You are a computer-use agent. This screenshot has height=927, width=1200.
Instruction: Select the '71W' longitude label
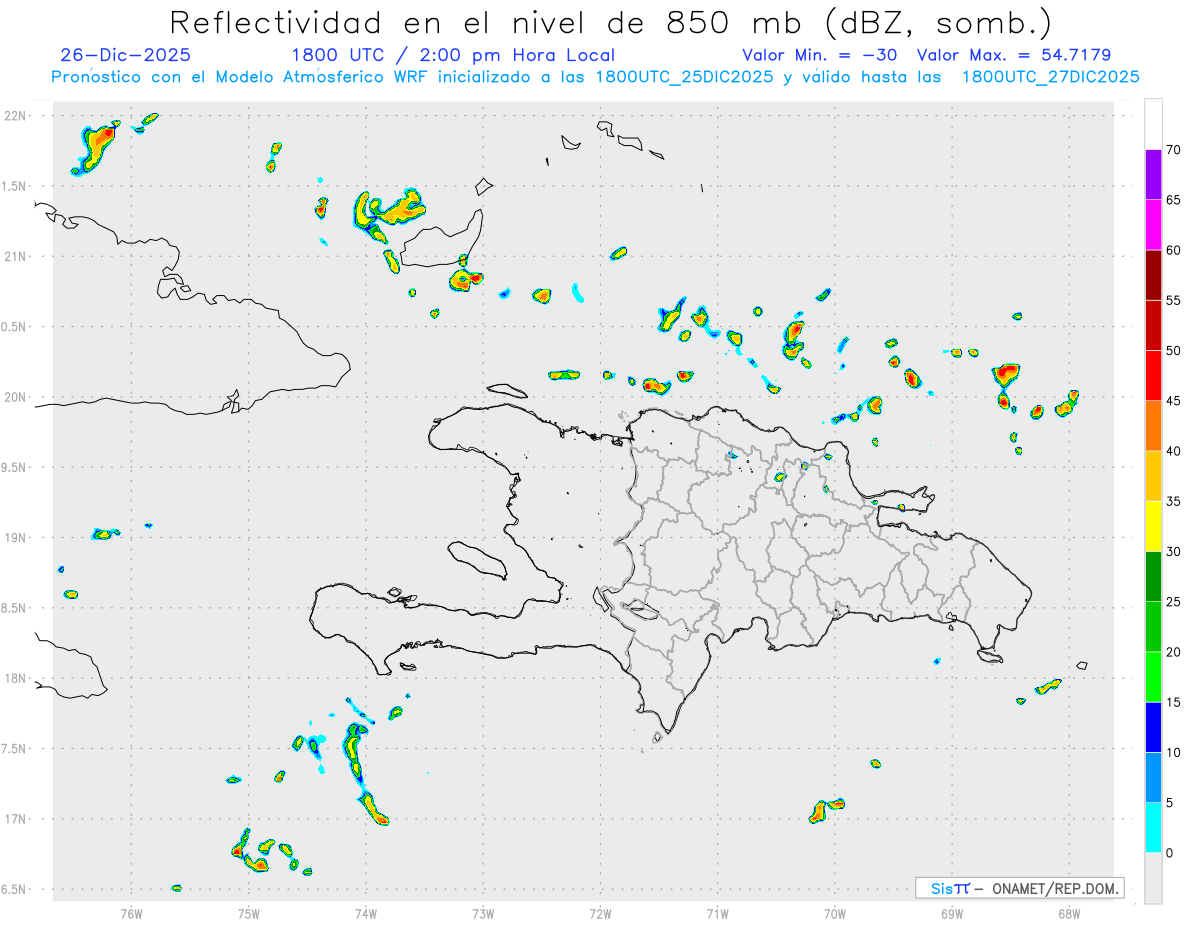pyautogui.click(x=717, y=913)
